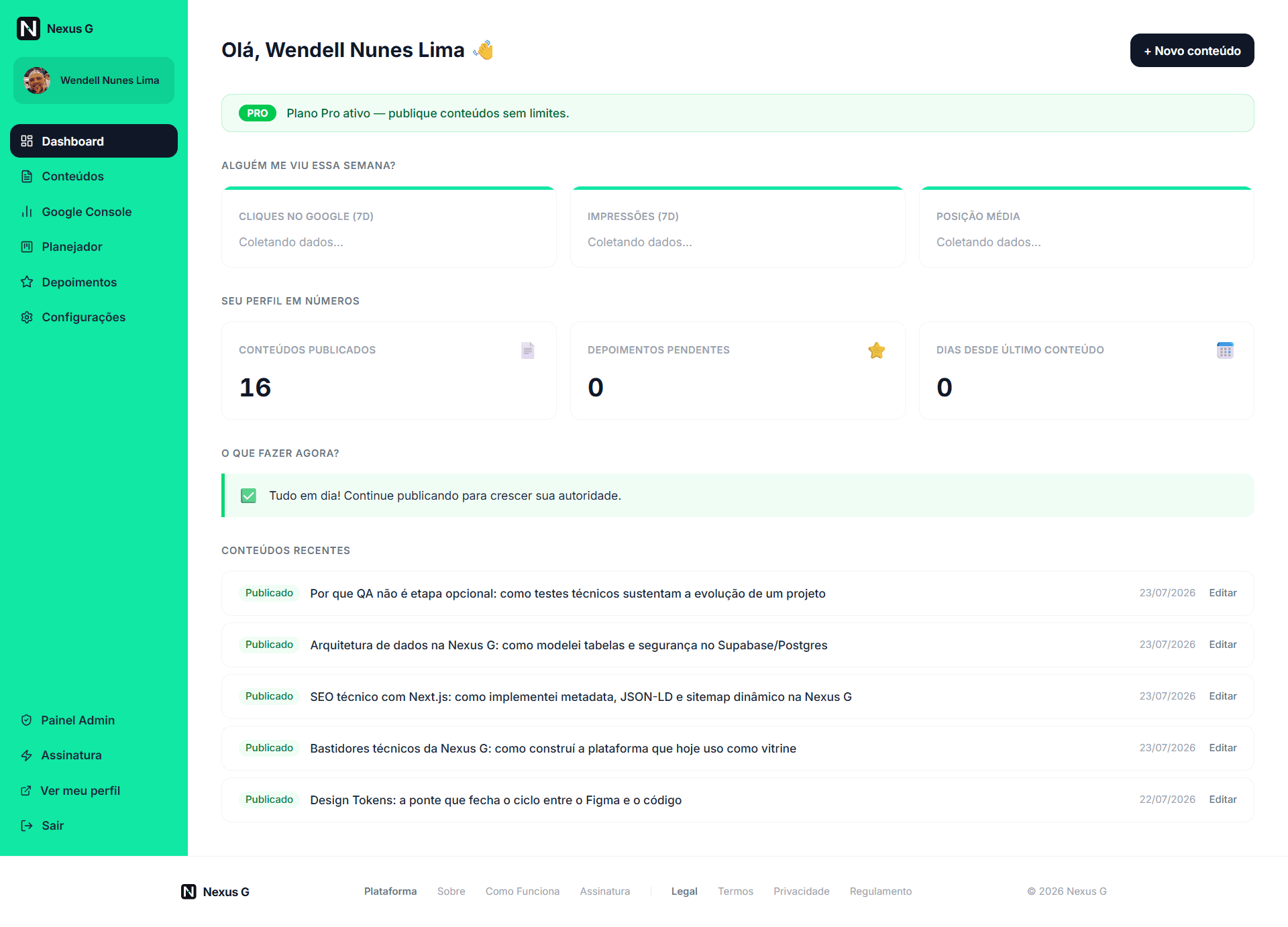Image resolution: width=1288 pixels, height=927 pixels.
Task: Open Google Console from sidebar
Action: click(x=94, y=212)
